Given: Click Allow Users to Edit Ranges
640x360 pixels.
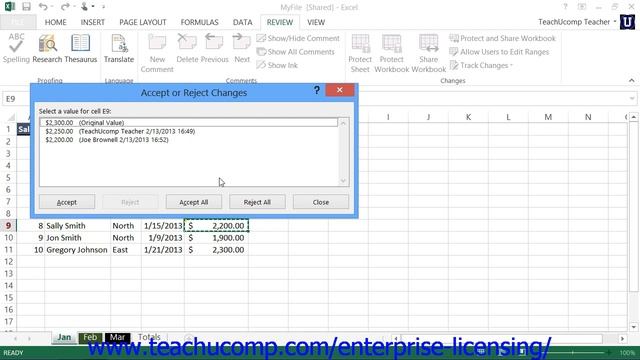Looking at the screenshot, I should tap(499, 52).
